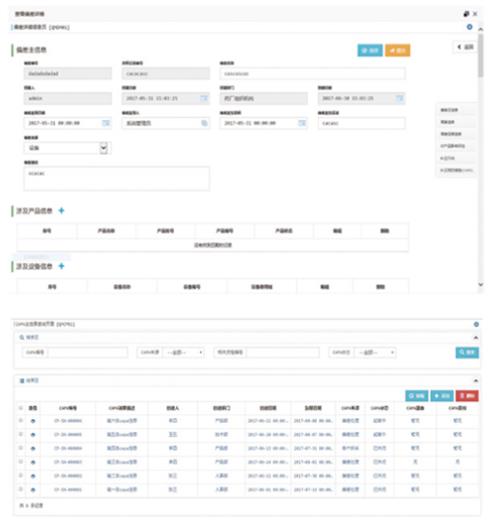Tick the select-all checkbox in the CAPA table header

[21, 408]
